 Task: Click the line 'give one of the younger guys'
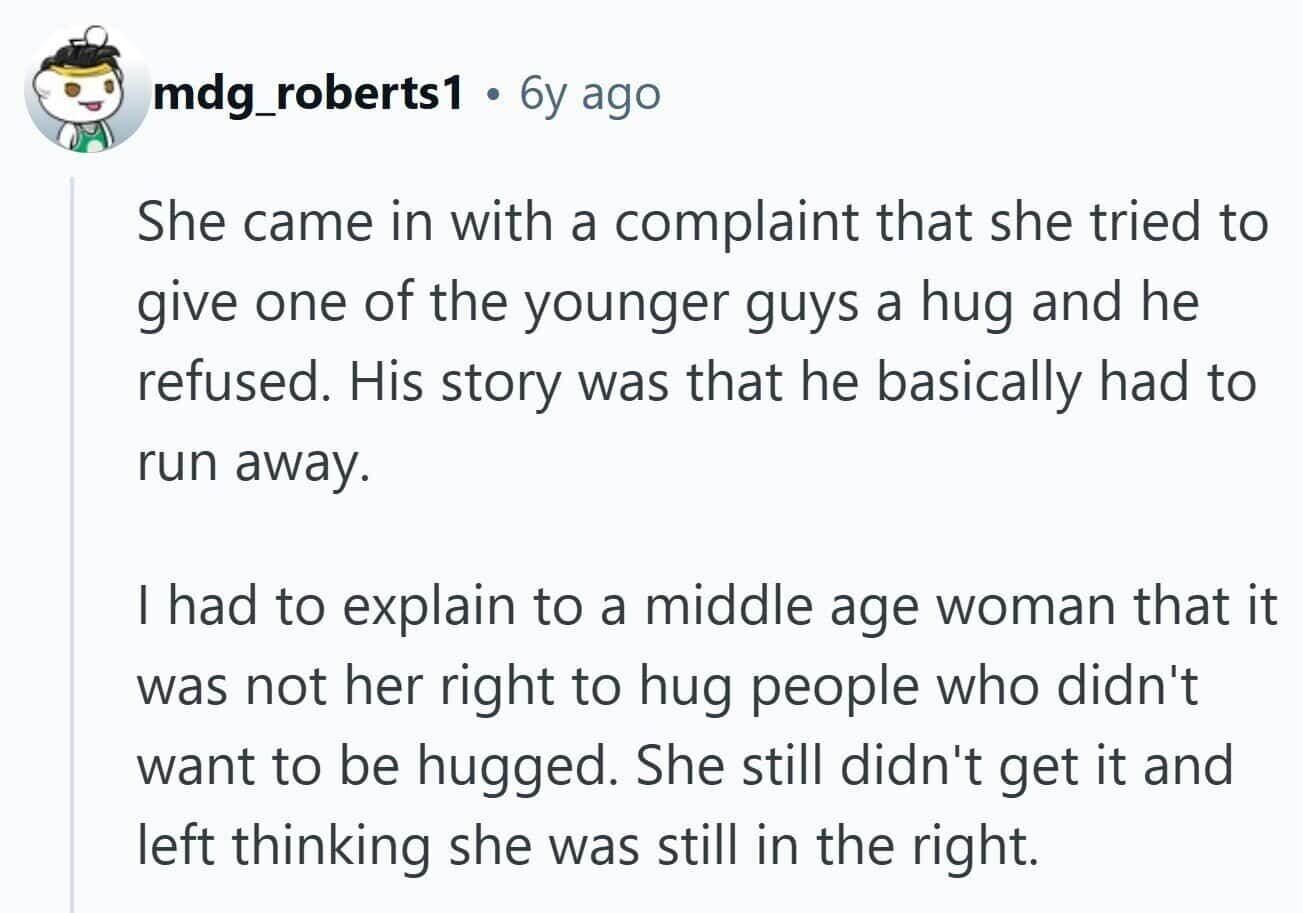667,304
